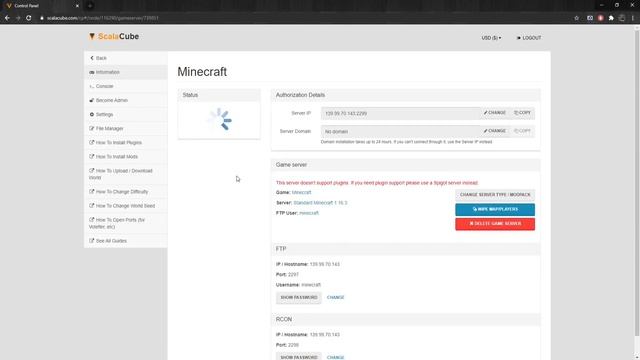Open the How To Open Ports guide
The image size is (640, 360).
point(126,223)
